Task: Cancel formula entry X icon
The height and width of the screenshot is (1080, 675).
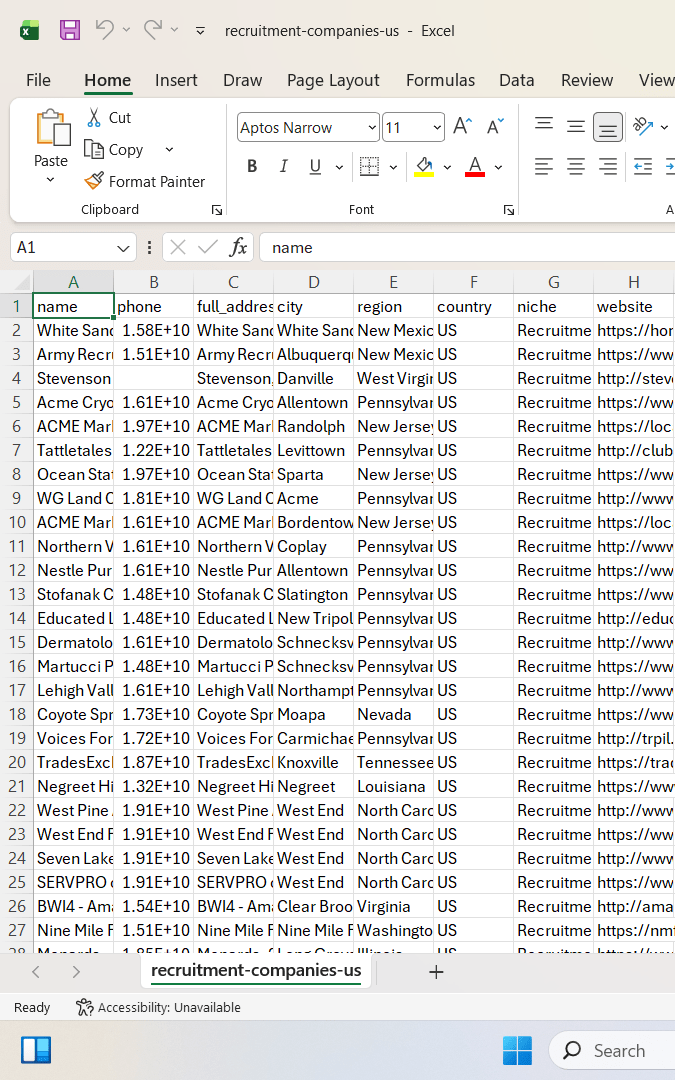Action: pyautogui.click(x=178, y=247)
